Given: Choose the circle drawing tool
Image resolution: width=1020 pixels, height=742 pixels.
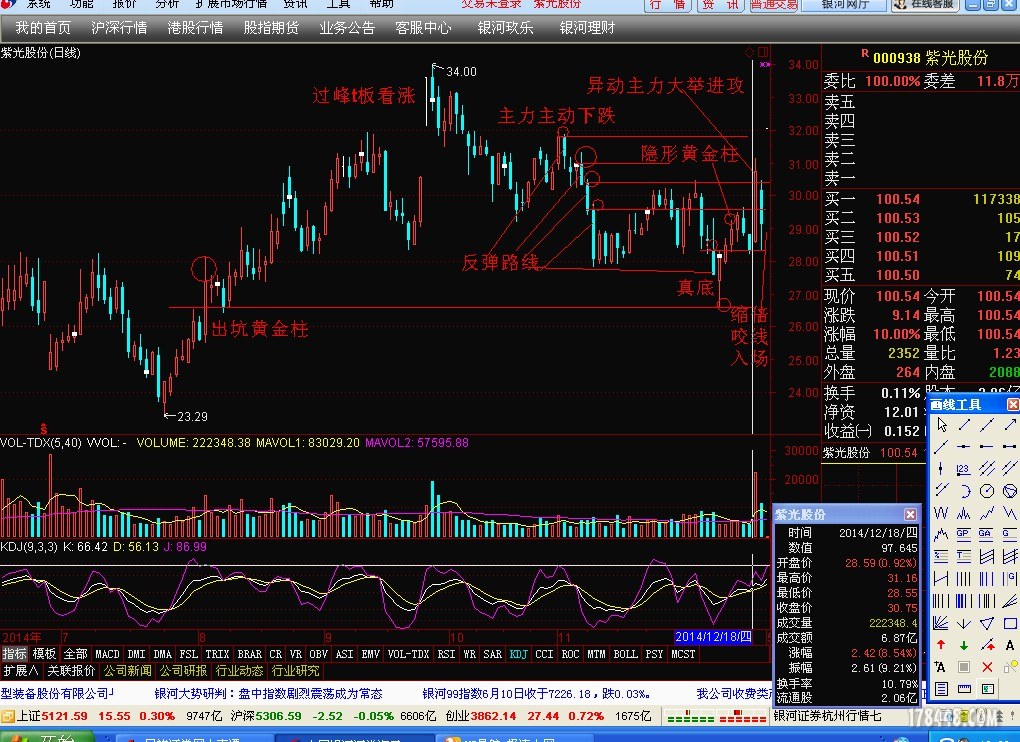Looking at the screenshot, I should (x=987, y=490).
